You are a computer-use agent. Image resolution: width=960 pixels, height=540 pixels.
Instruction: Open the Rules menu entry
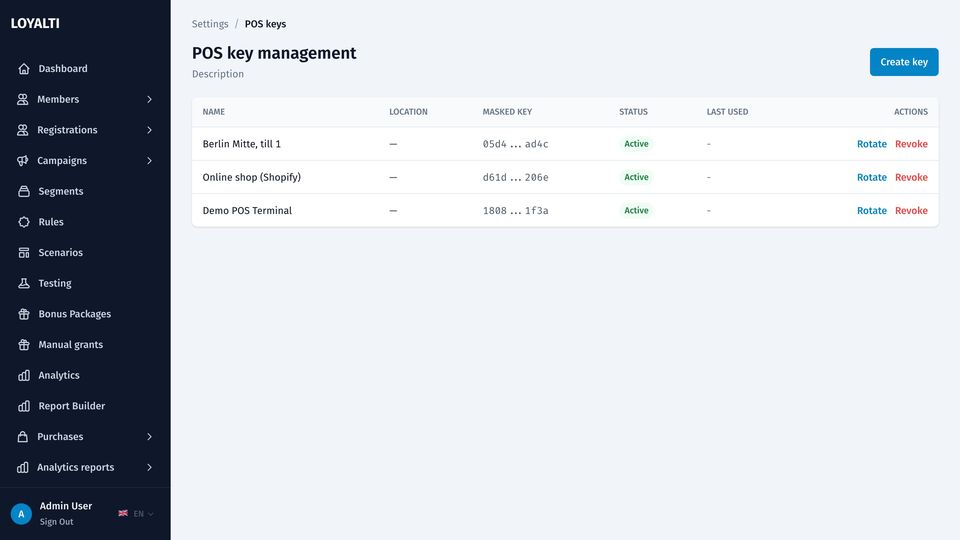[85, 222]
